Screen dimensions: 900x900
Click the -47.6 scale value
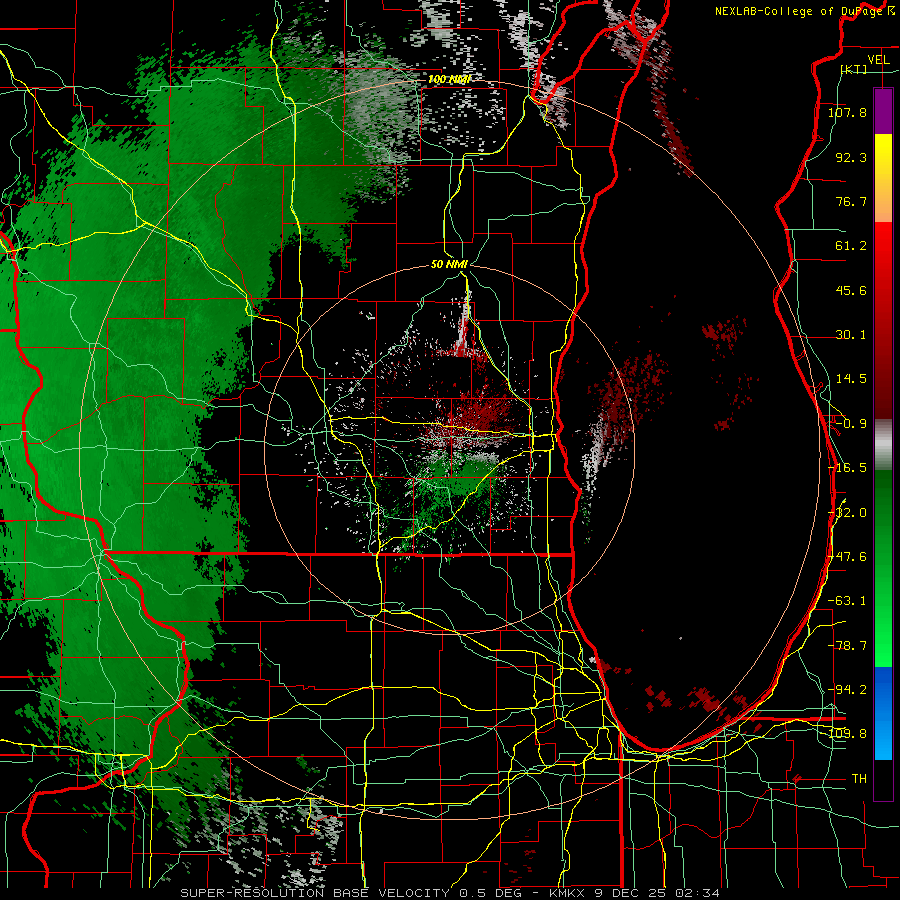point(847,557)
